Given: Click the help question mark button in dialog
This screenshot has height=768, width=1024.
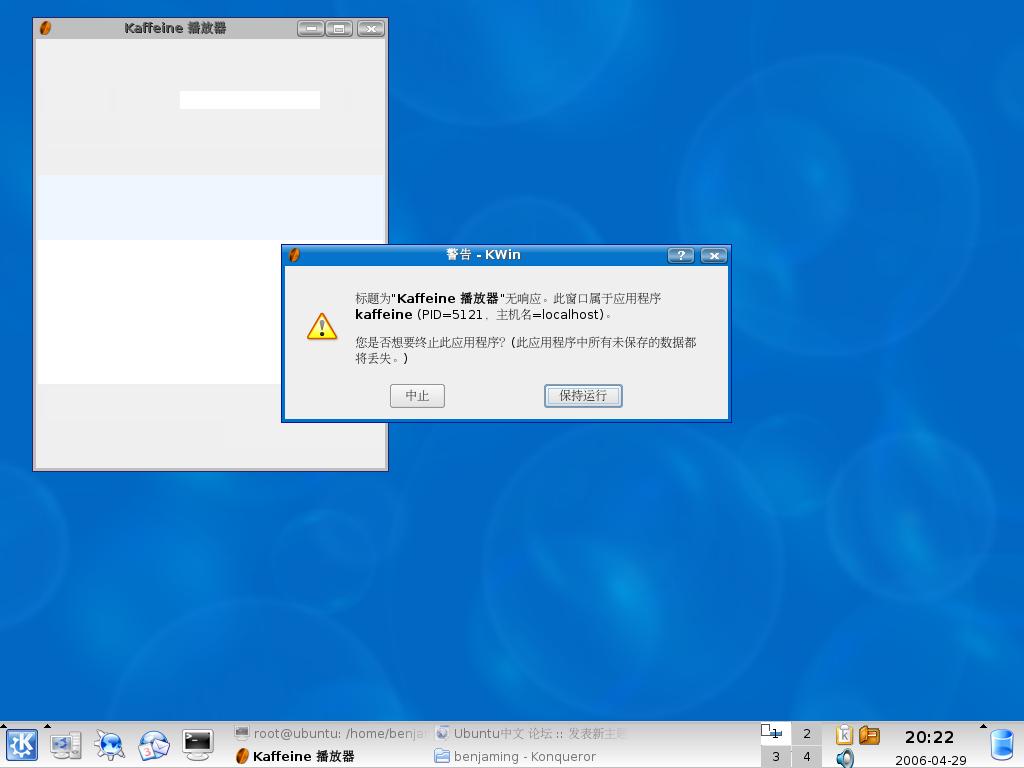Looking at the screenshot, I should pos(680,255).
